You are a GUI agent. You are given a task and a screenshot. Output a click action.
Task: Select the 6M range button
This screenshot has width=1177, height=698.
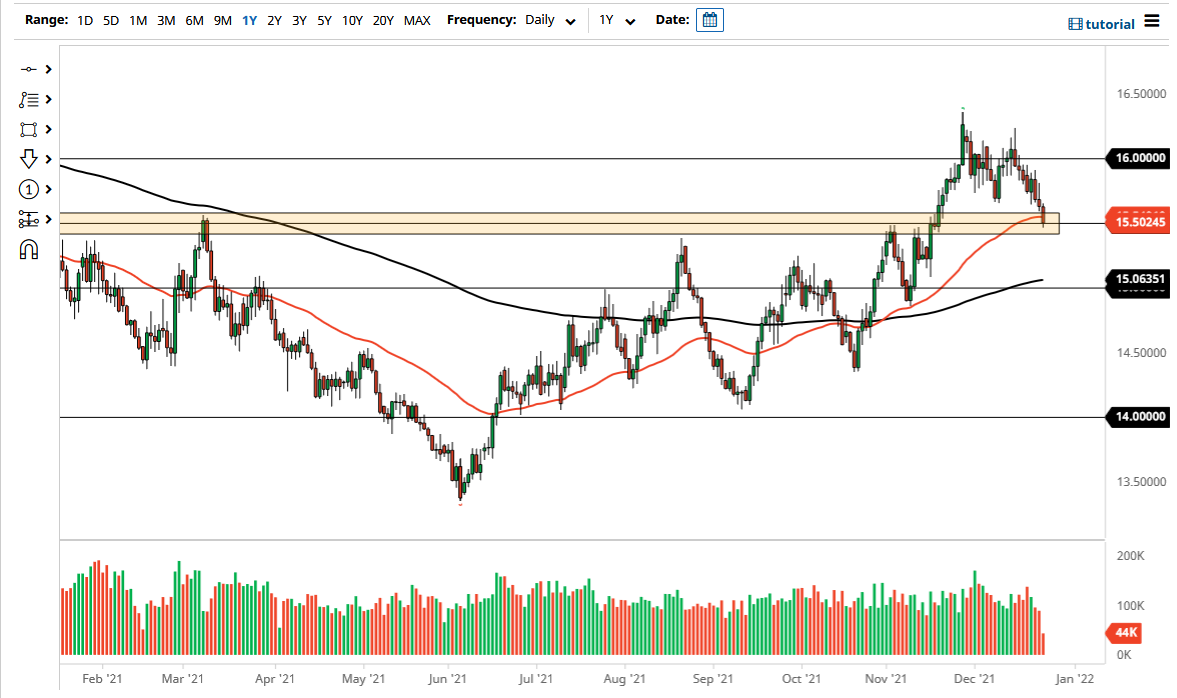tap(194, 20)
